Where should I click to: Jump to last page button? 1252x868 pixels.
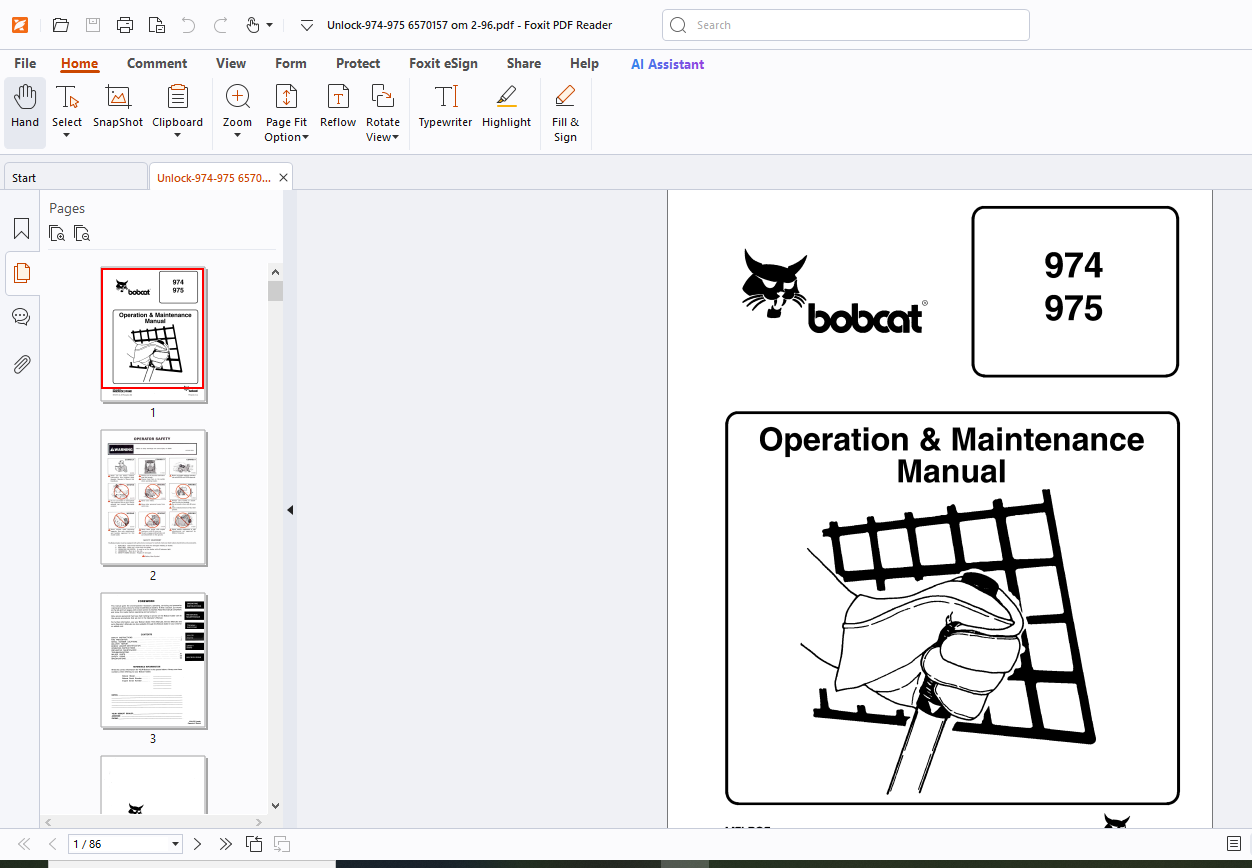click(x=226, y=844)
